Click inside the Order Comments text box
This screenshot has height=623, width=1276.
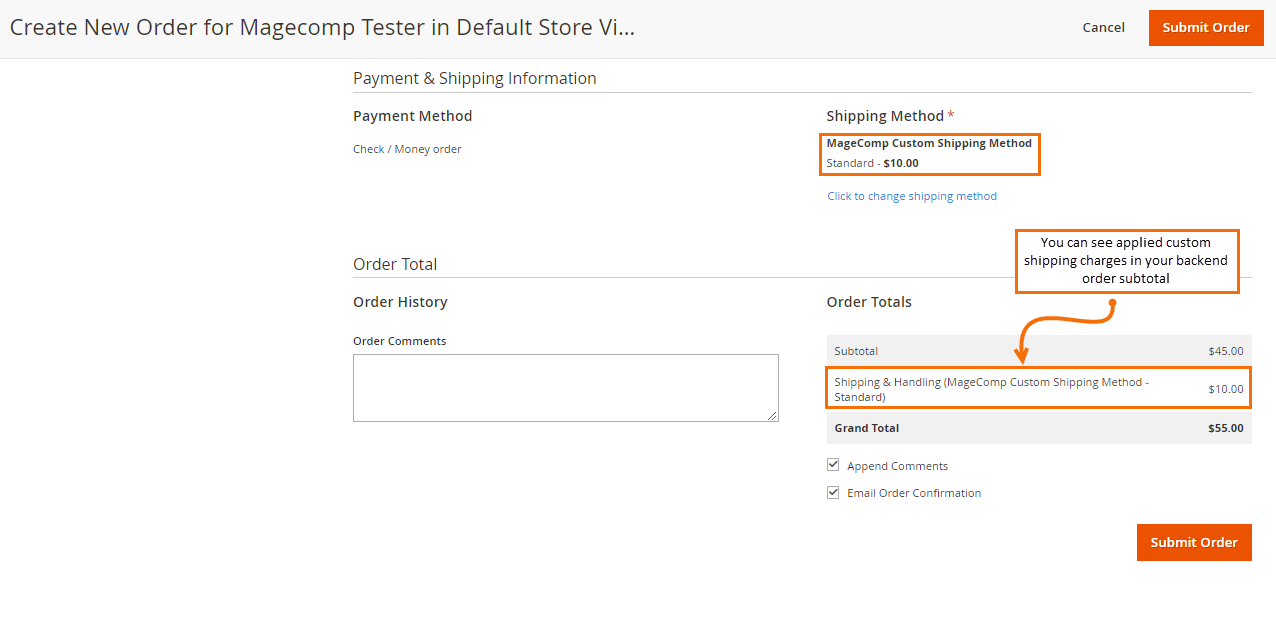point(565,387)
